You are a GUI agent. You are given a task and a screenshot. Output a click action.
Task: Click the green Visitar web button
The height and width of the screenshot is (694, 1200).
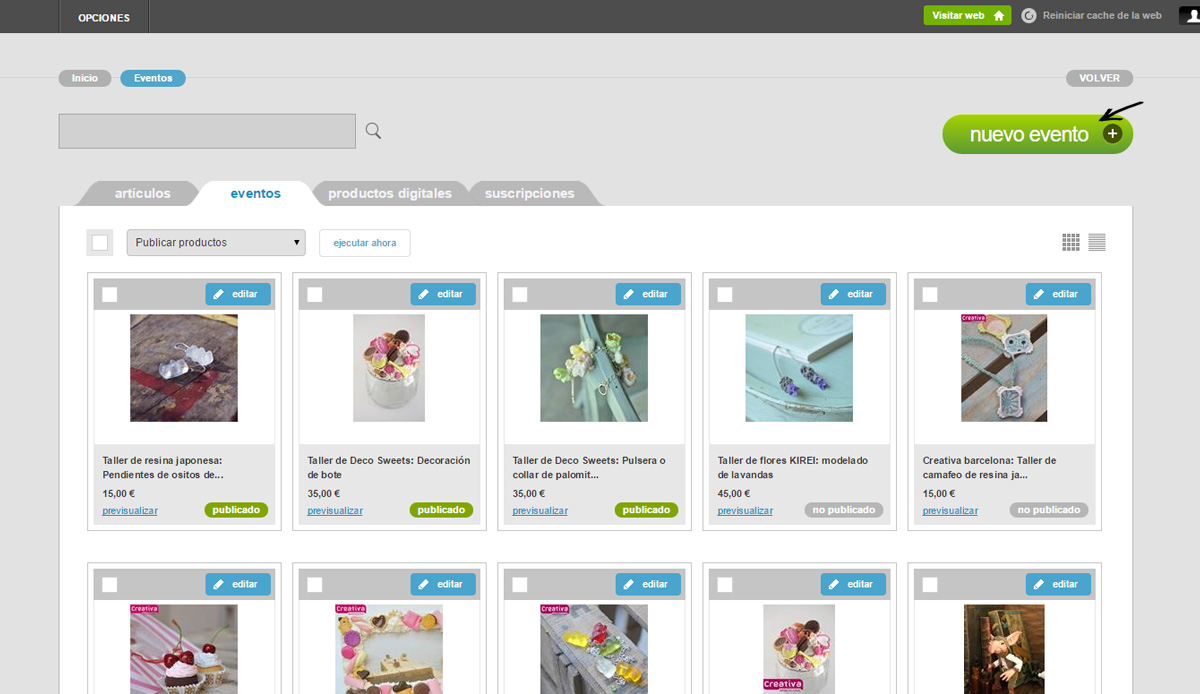tap(967, 16)
